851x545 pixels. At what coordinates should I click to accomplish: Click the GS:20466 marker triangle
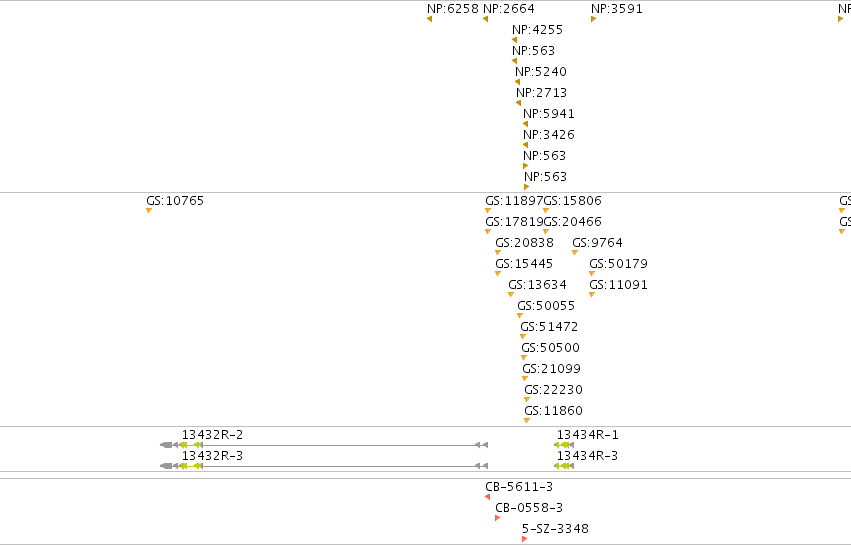pos(546,232)
